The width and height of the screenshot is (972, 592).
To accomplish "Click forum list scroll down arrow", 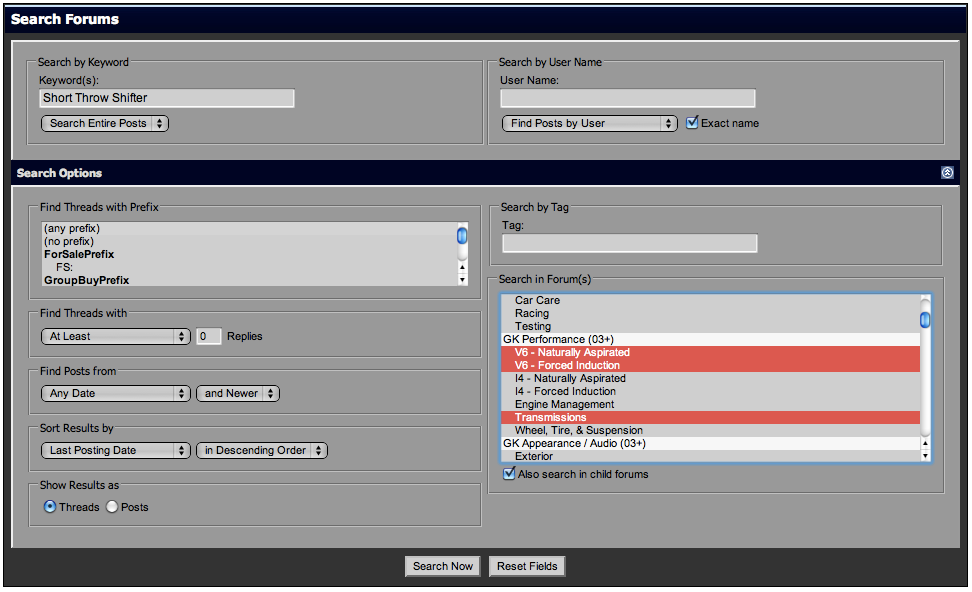I will (x=925, y=456).
